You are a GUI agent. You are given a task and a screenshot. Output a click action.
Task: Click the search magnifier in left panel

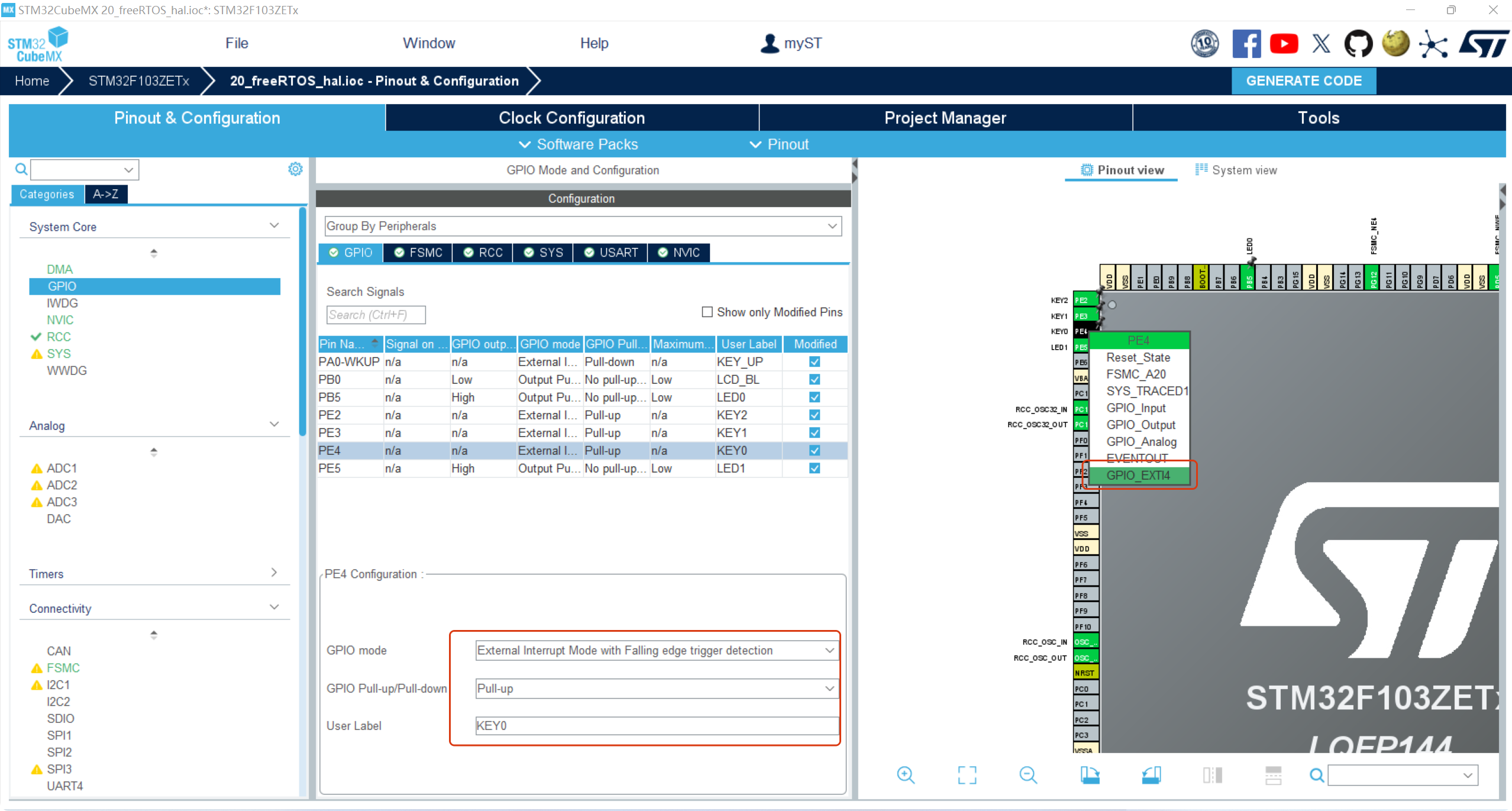click(21, 170)
